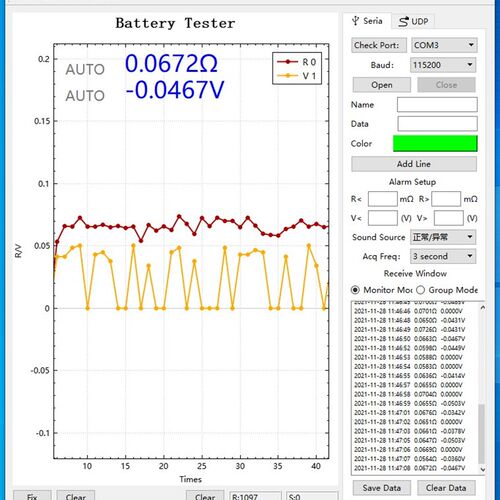
Task: Click the R 0 legend entry
Action: 297,62
